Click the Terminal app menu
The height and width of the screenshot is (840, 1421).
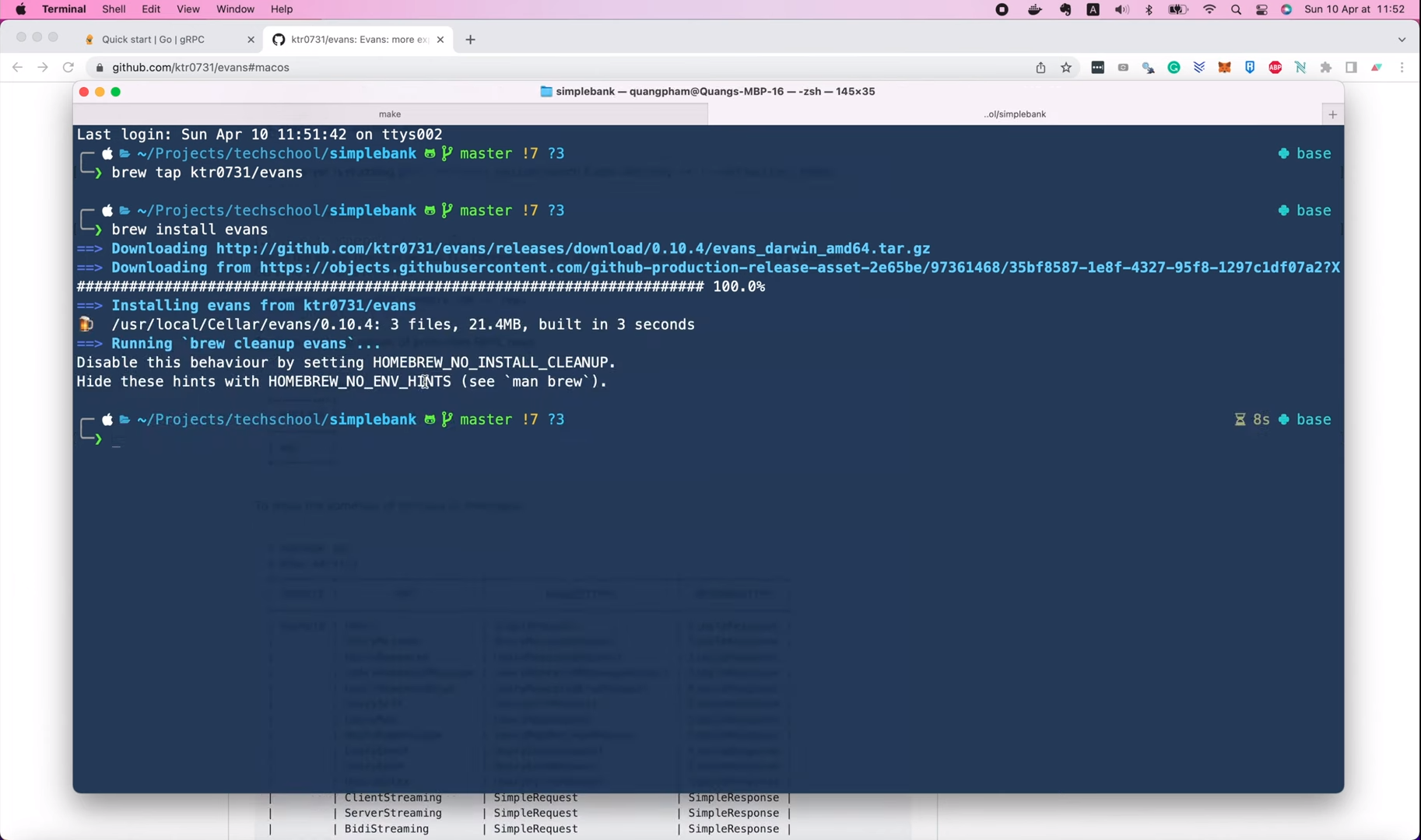tap(64, 9)
